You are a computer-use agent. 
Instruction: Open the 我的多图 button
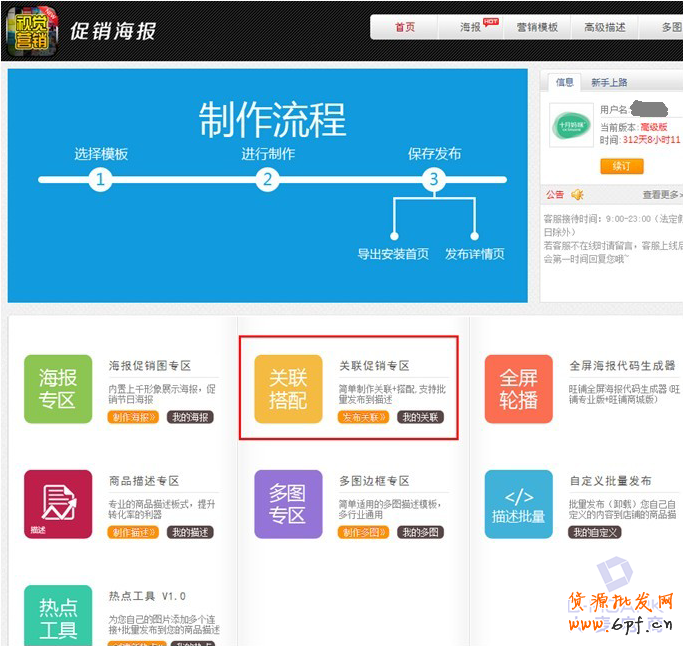click(x=420, y=532)
